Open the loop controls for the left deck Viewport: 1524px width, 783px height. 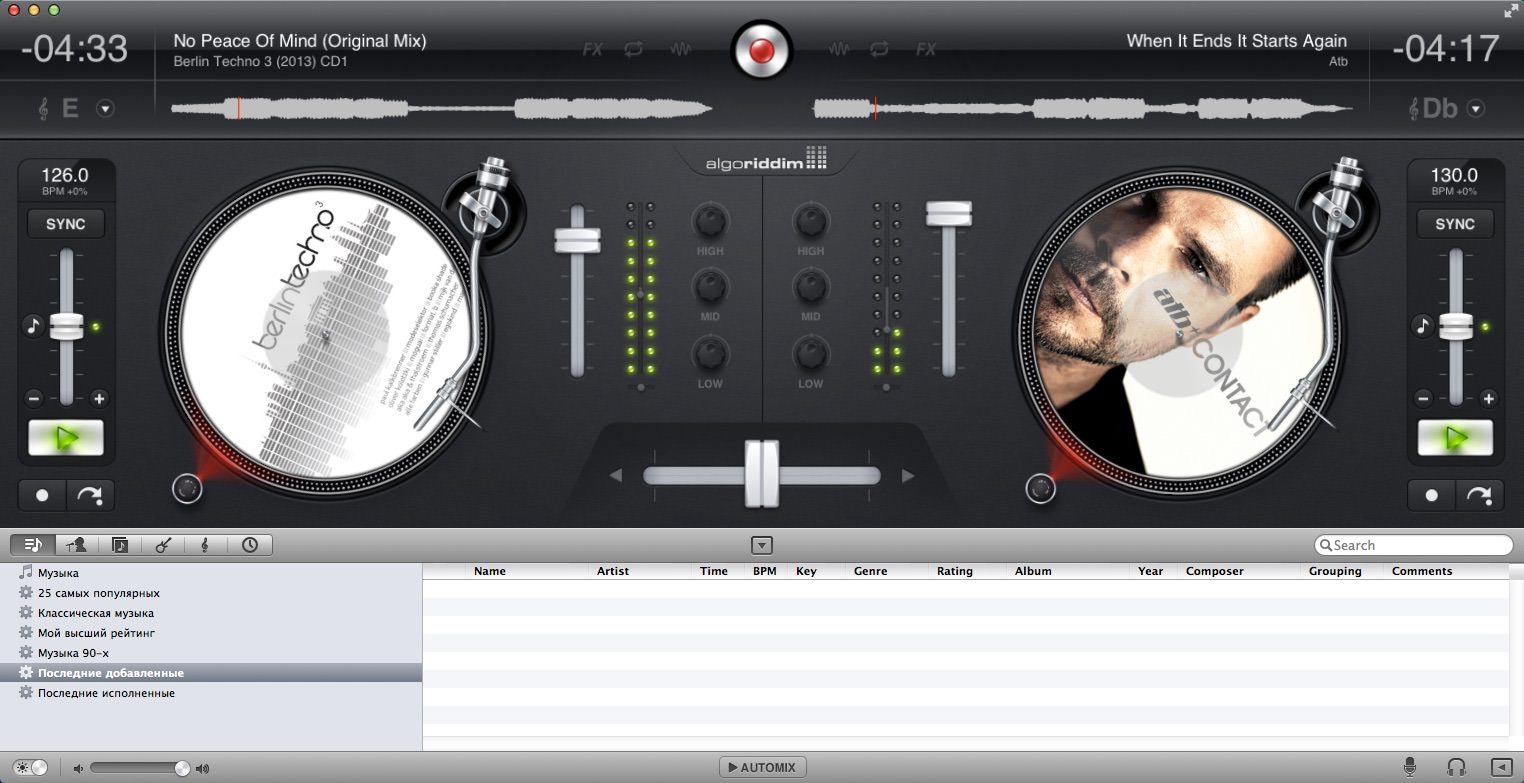[634, 48]
